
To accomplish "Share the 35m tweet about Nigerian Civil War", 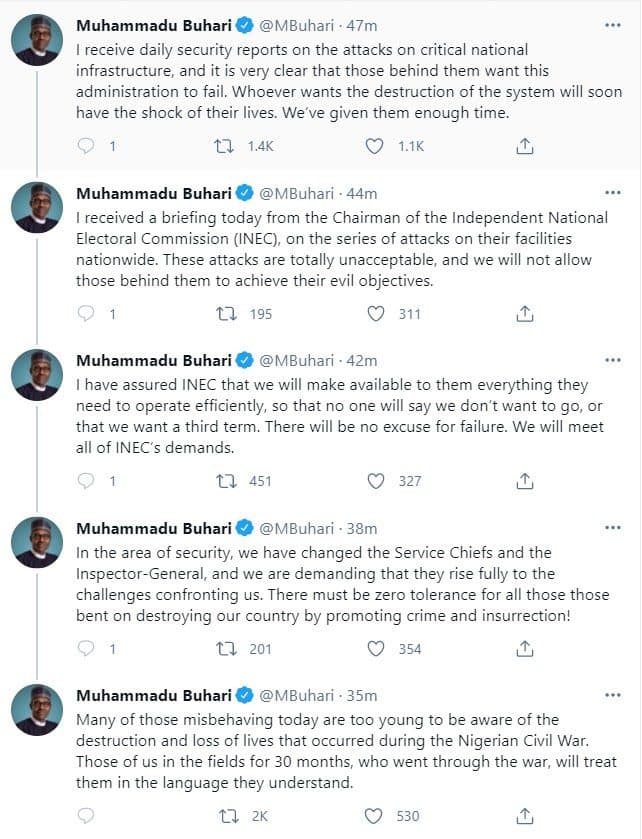I will pos(525,816).
